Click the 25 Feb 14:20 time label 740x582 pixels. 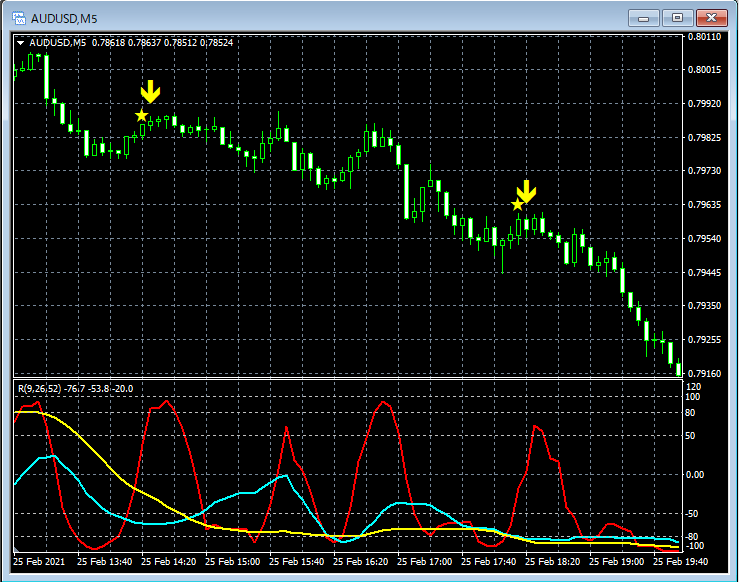coord(168,562)
